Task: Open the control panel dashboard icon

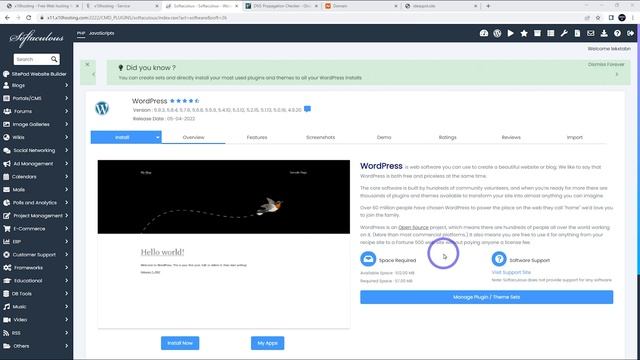Action: pos(484,33)
